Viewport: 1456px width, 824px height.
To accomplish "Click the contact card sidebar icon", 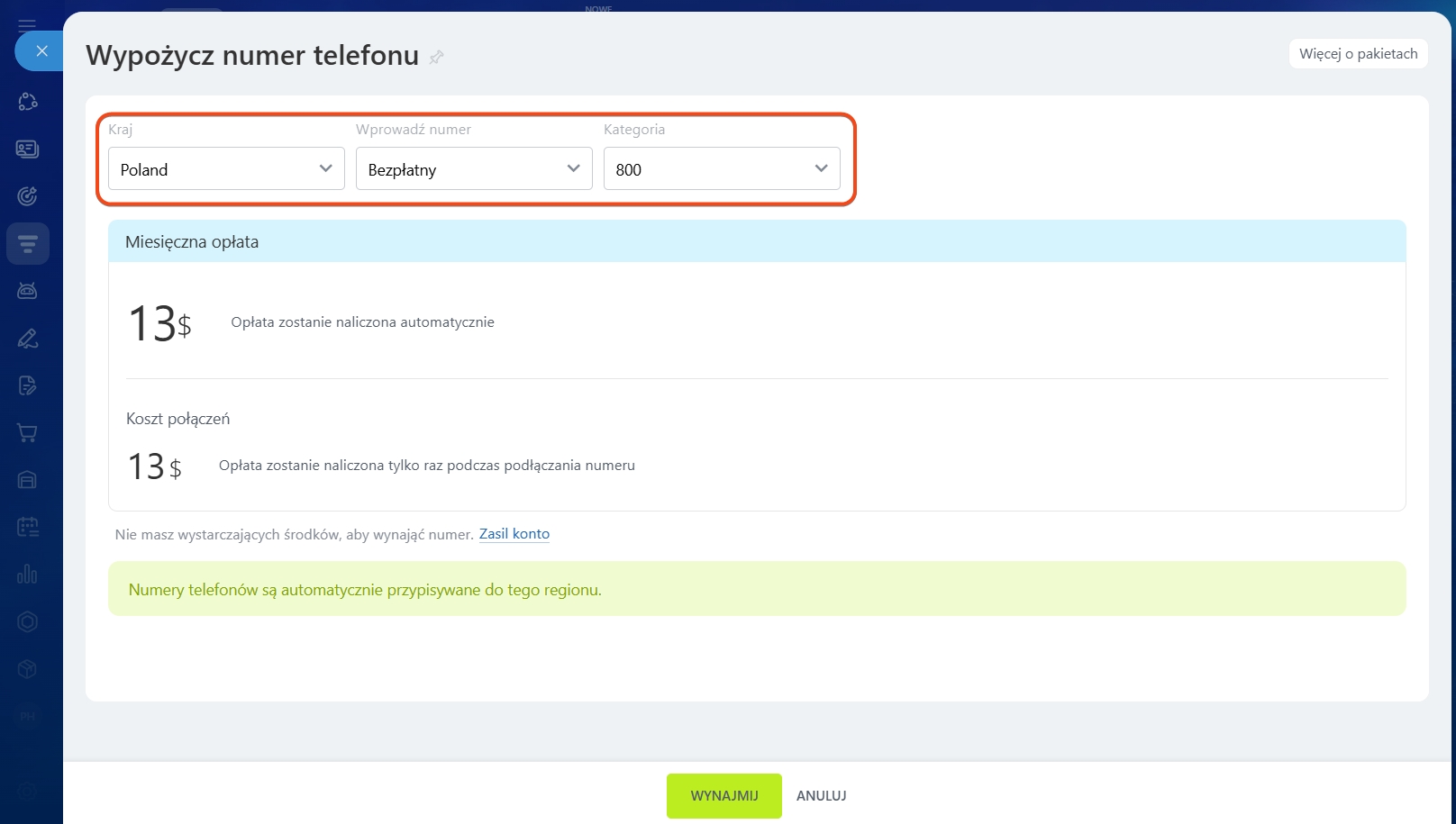I will pos(28,149).
